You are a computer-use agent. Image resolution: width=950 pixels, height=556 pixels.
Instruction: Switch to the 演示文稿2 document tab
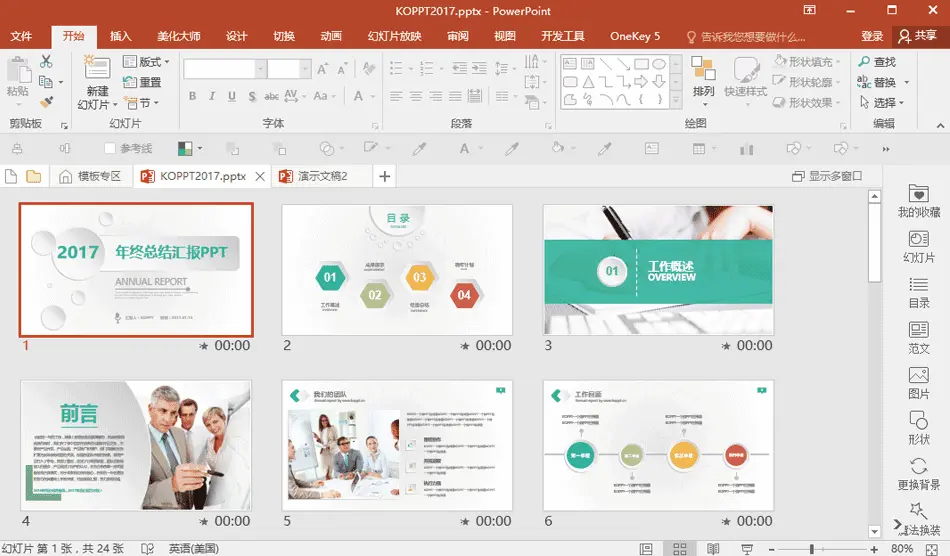[322, 176]
